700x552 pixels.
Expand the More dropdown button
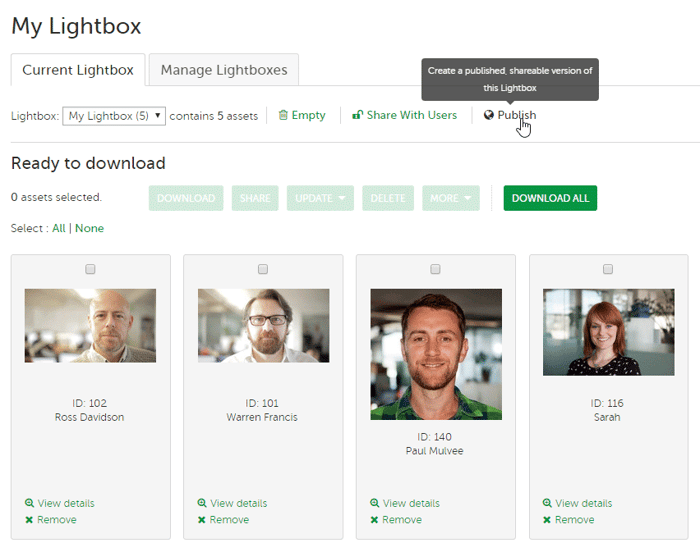tap(450, 198)
